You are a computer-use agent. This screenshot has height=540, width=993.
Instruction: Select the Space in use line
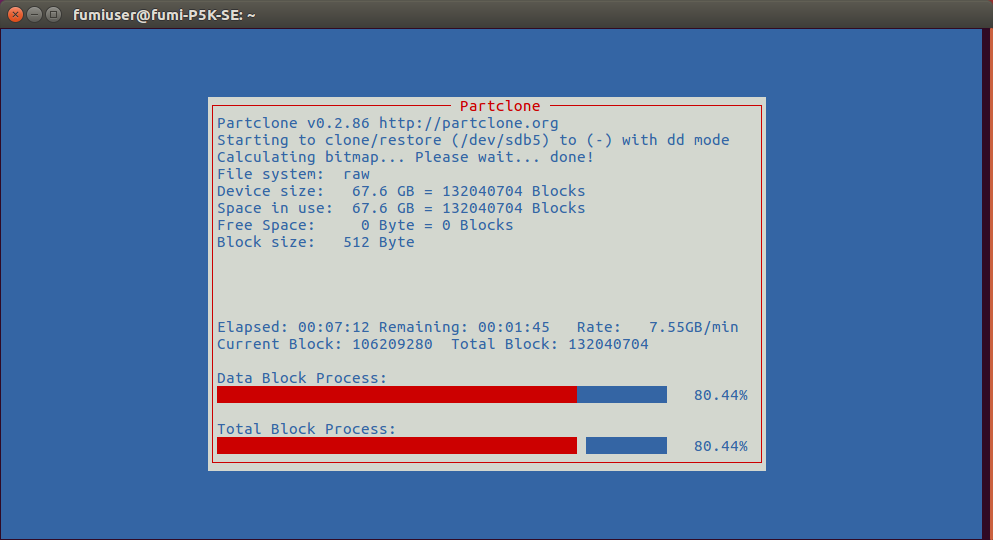pyautogui.click(x=401, y=208)
